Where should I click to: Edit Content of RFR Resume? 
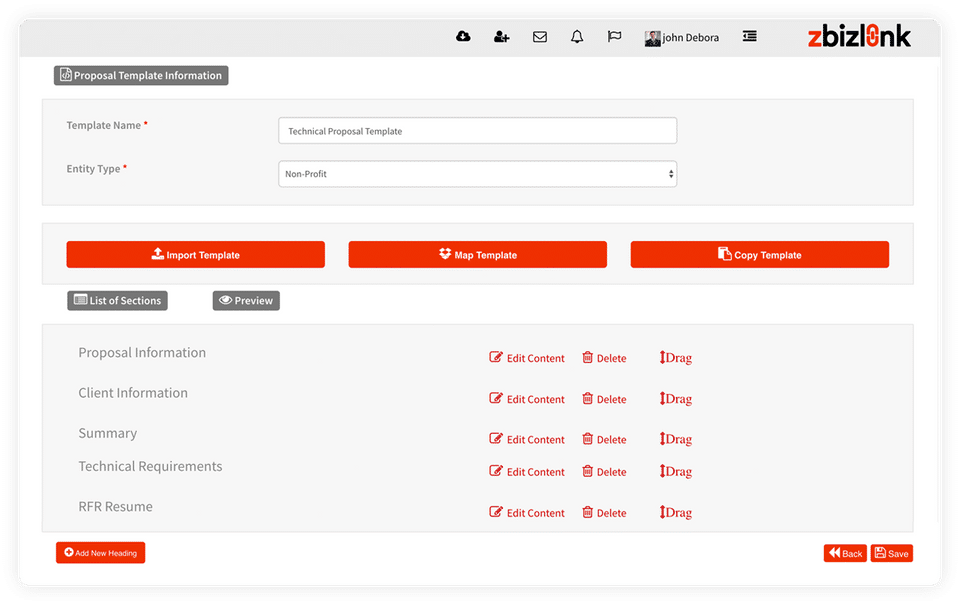[x=527, y=513]
